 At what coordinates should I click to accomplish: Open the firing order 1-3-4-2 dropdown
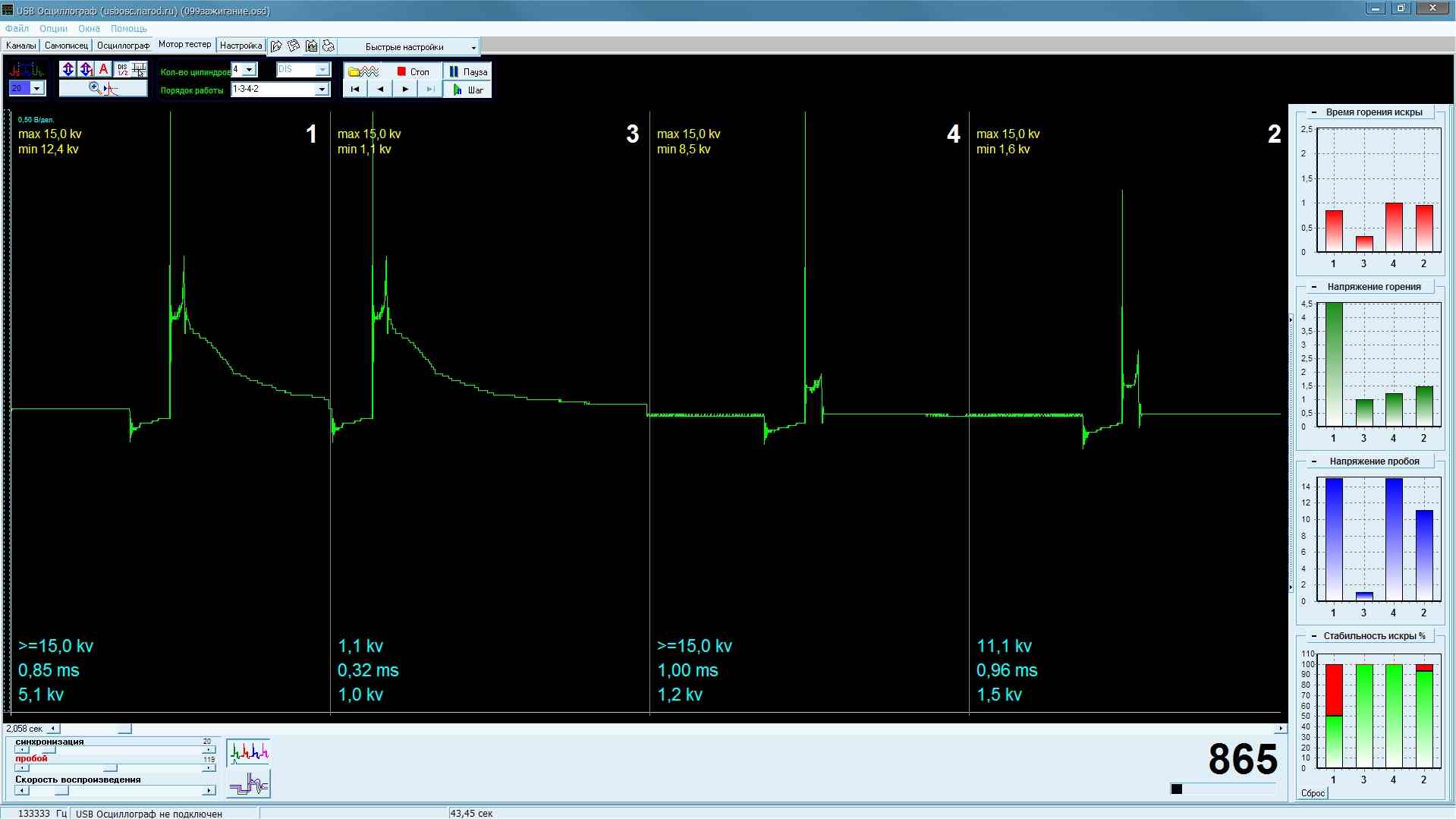[322, 90]
